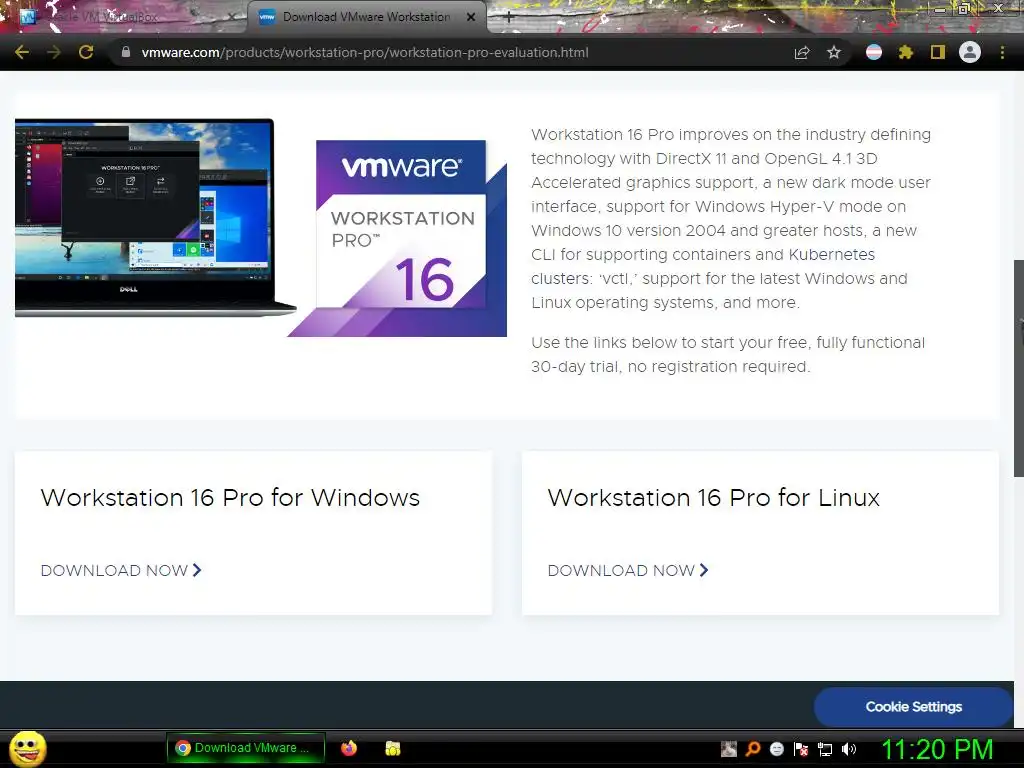
Task: Click the cat picture tray icon
Action: (729, 749)
